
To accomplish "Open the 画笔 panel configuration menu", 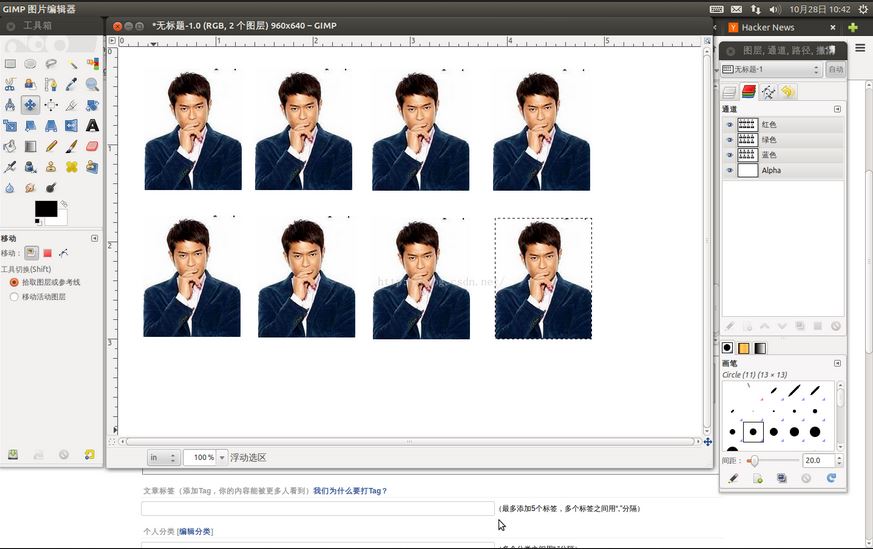I will (x=837, y=363).
